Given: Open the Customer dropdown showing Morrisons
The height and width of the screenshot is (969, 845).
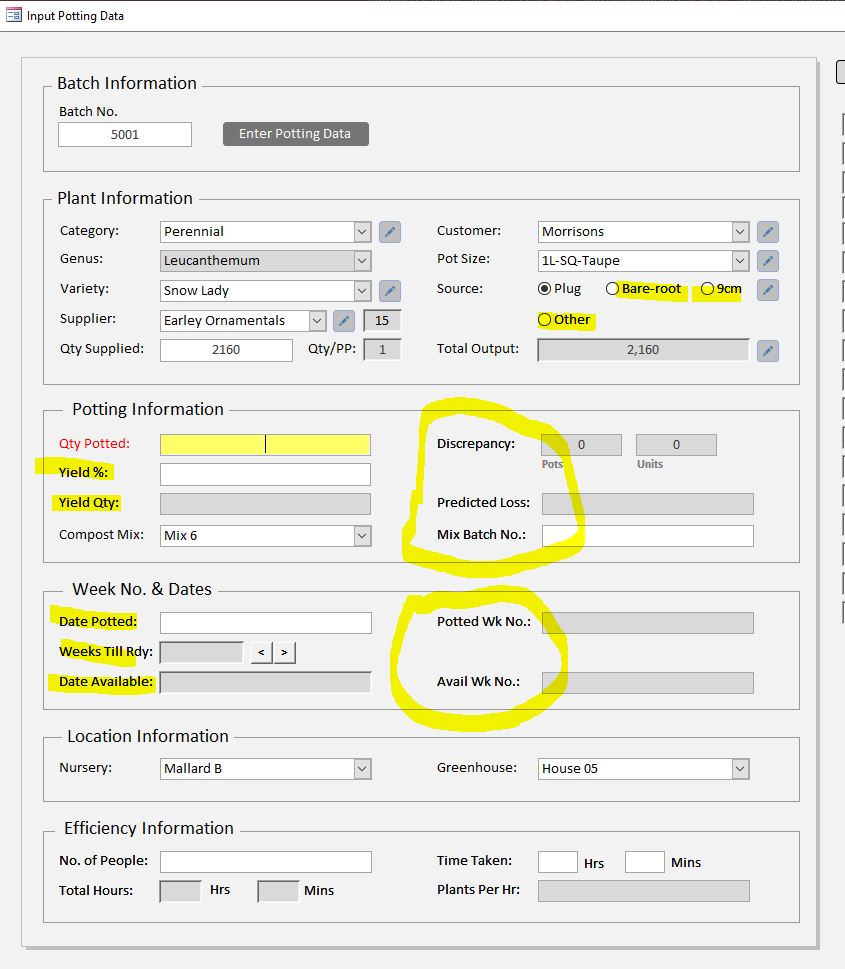Looking at the screenshot, I should coord(739,232).
